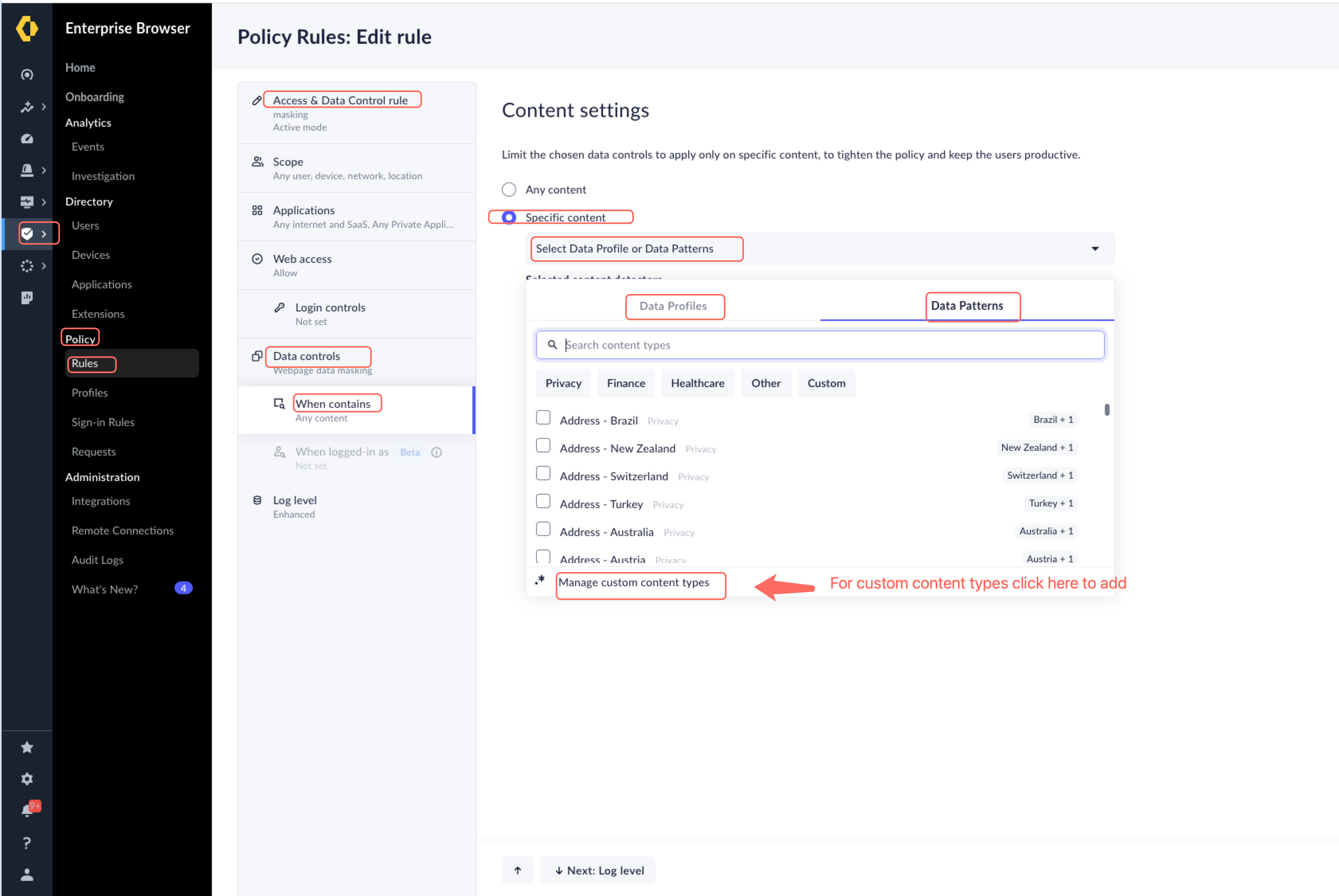Open Manage custom content types link

click(633, 582)
